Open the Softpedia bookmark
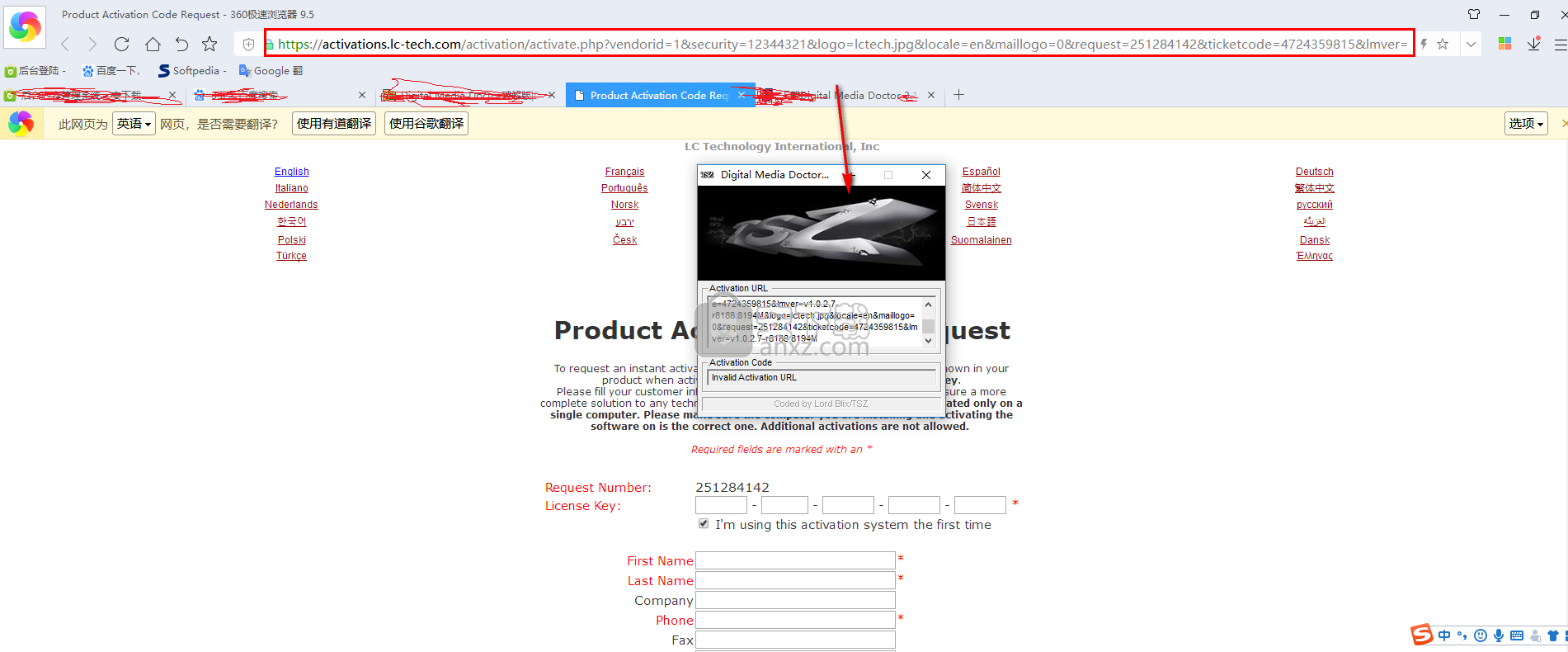1568x652 pixels. click(x=192, y=71)
